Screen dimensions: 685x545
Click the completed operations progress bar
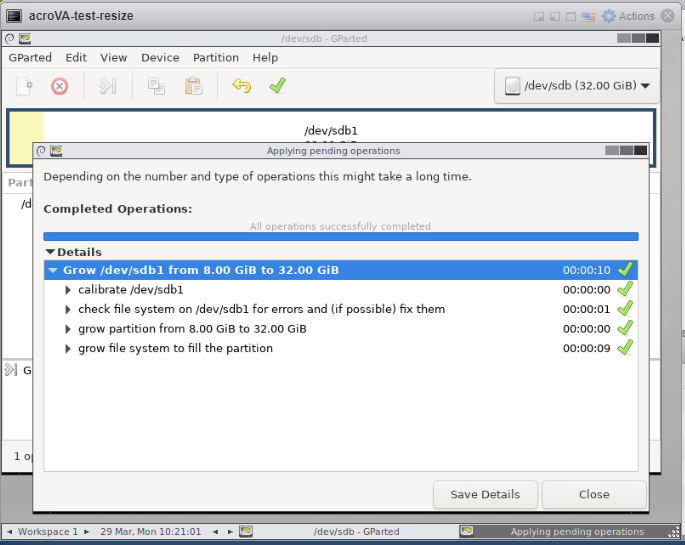tap(341, 237)
